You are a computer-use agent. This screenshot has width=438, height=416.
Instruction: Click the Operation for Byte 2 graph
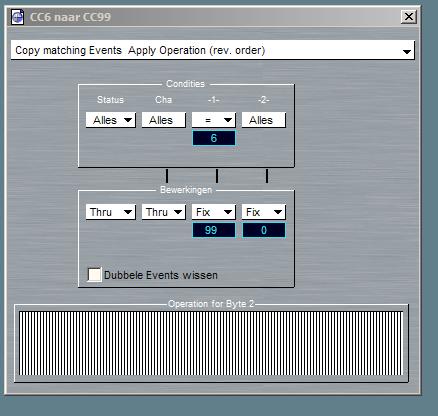pyautogui.click(x=211, y=343)
